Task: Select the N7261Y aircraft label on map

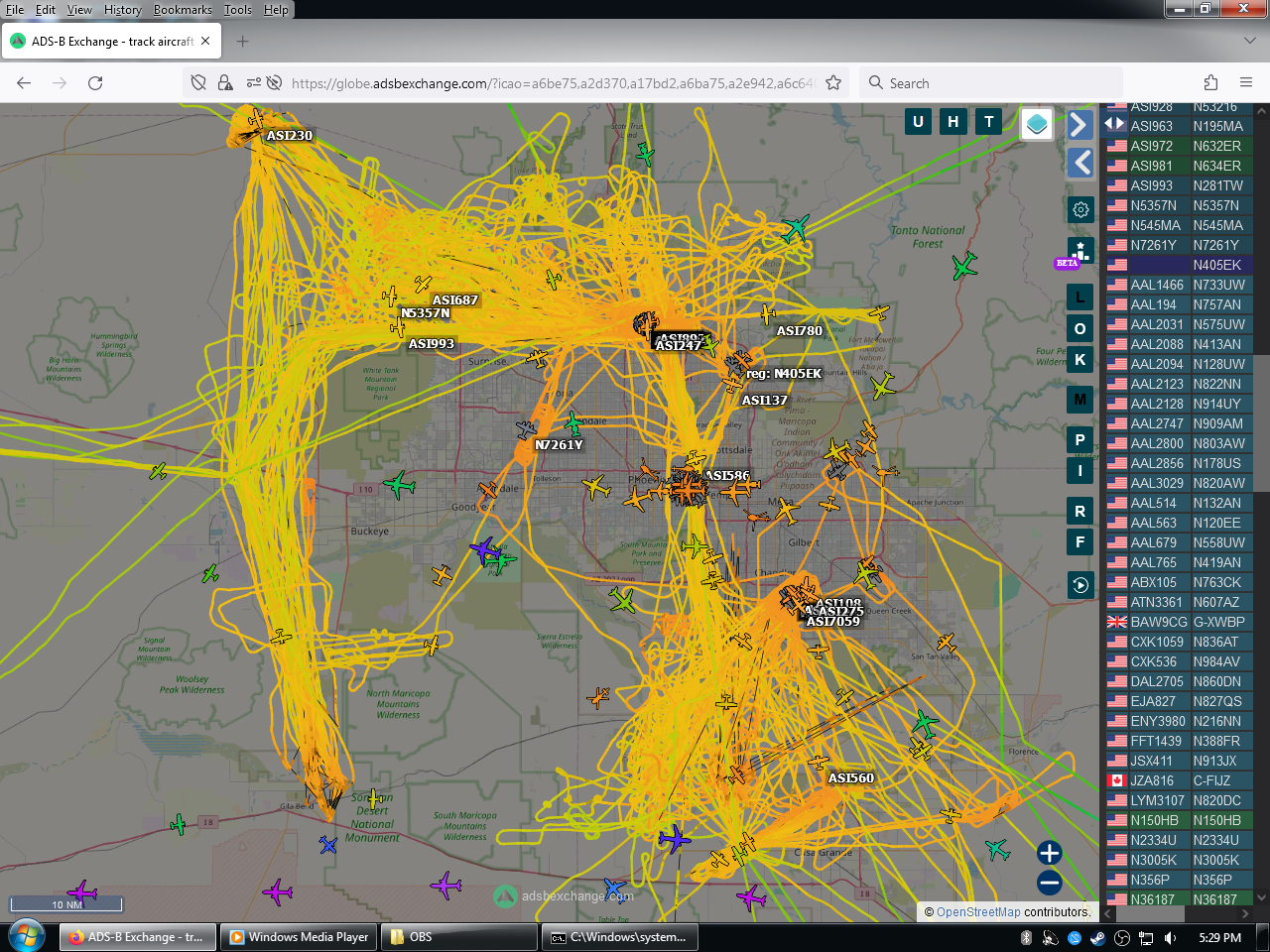Action: coord(559,445)
